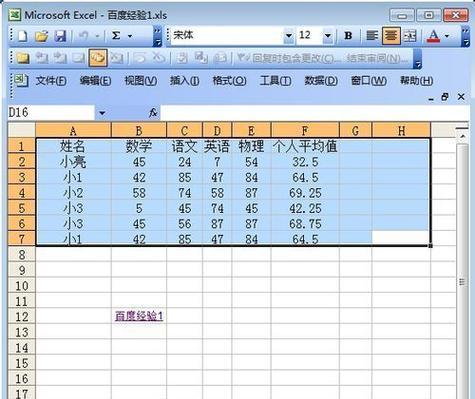The image size is (475, 399).
Task: Open the 编辑(E) menu
Action: 95,81
